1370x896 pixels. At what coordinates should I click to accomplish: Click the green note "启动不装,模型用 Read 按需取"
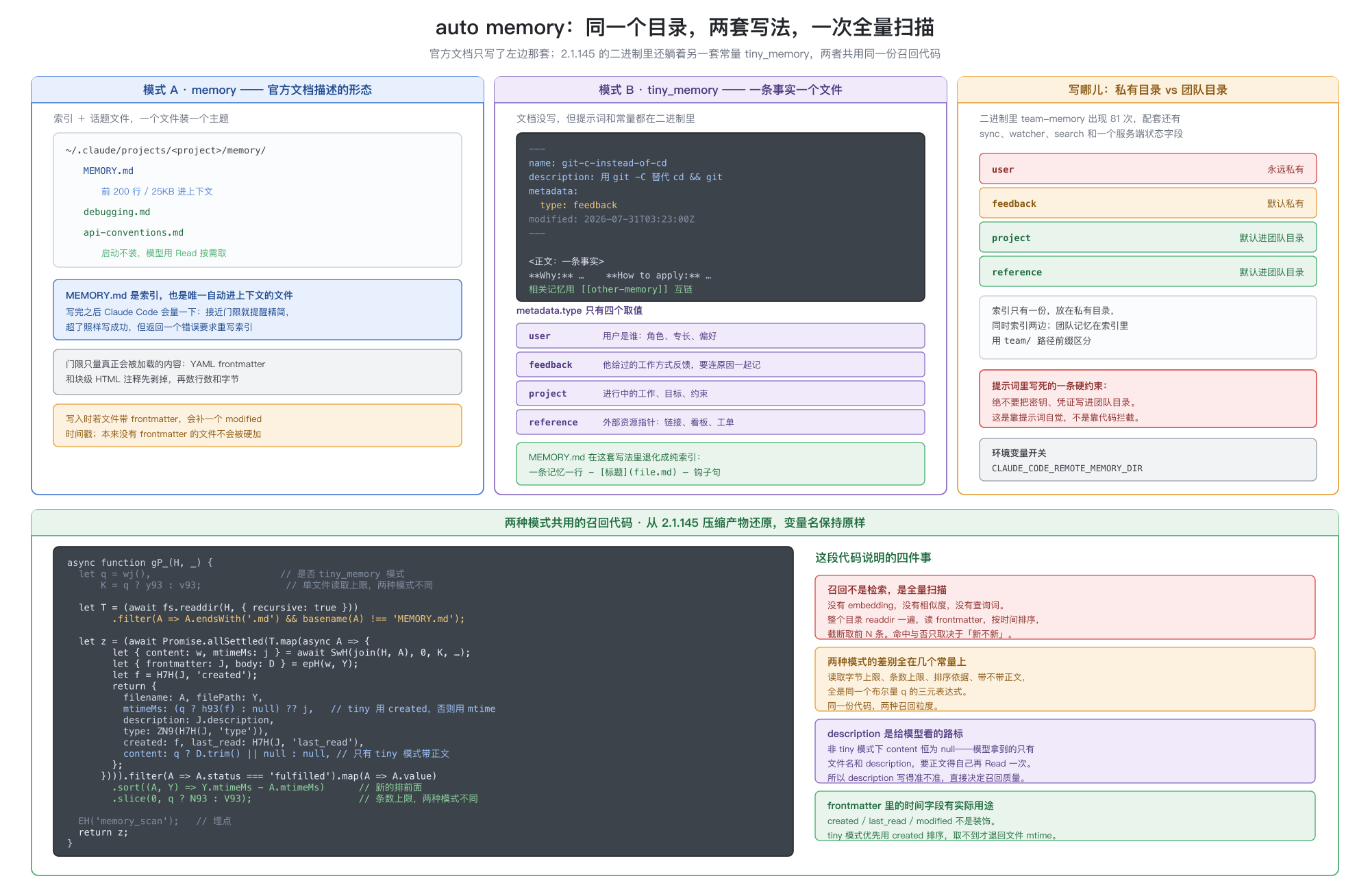pyautogui.click(x=164, y=253)
